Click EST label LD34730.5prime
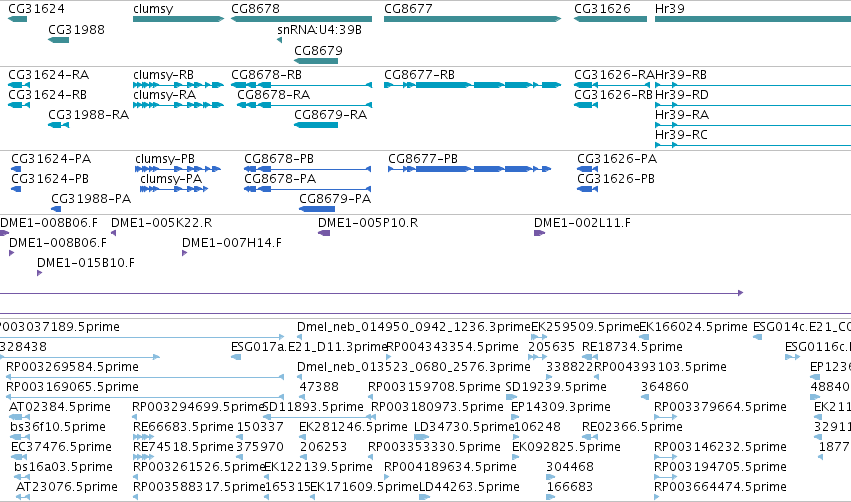The width and height of the screenshot is (851, 502). (x=464, y=427)
